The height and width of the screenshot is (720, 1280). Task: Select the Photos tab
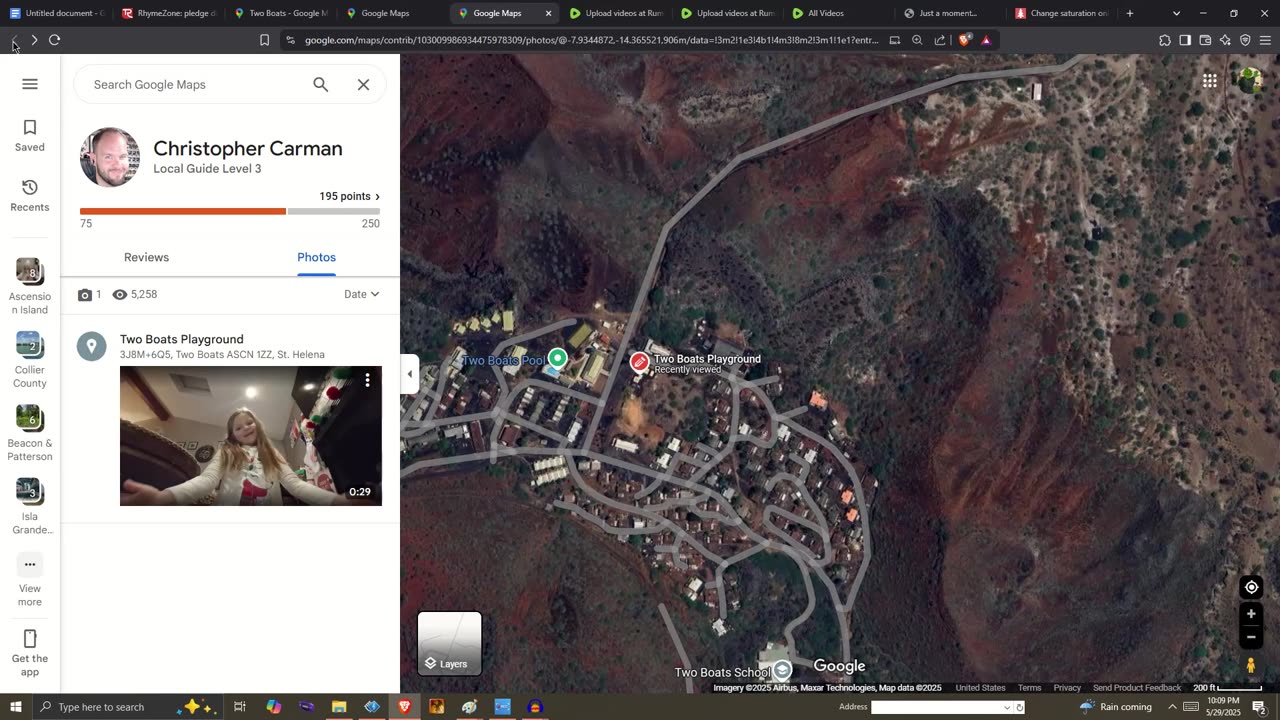tap(316, 257)
